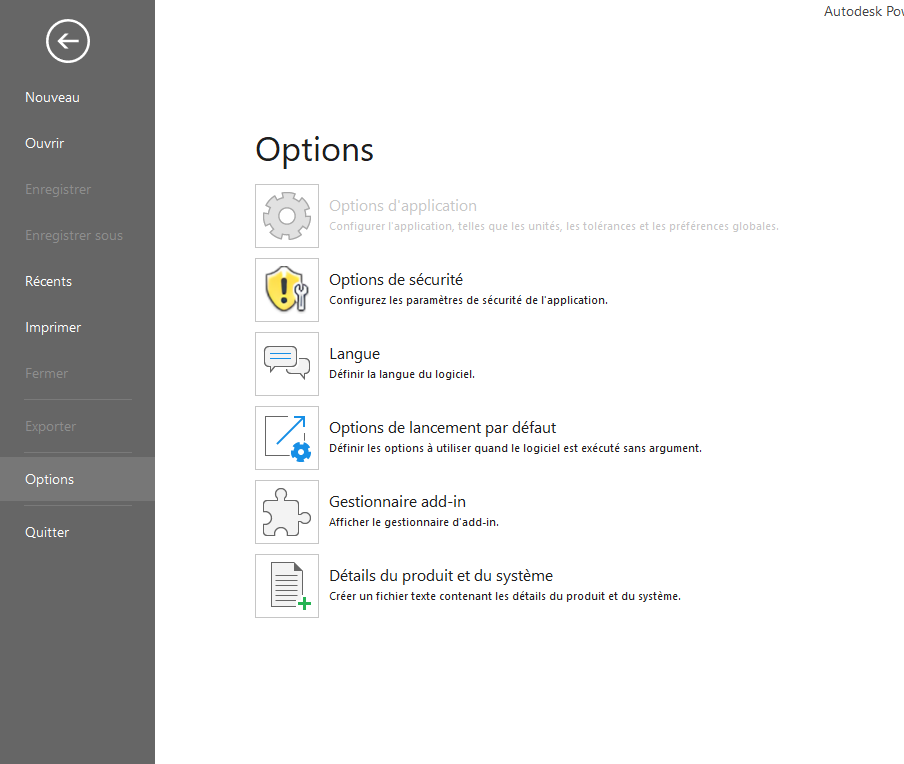904x764 pixels.
Task: Click the Enregistrer sous entry
Action: point(73,235)
